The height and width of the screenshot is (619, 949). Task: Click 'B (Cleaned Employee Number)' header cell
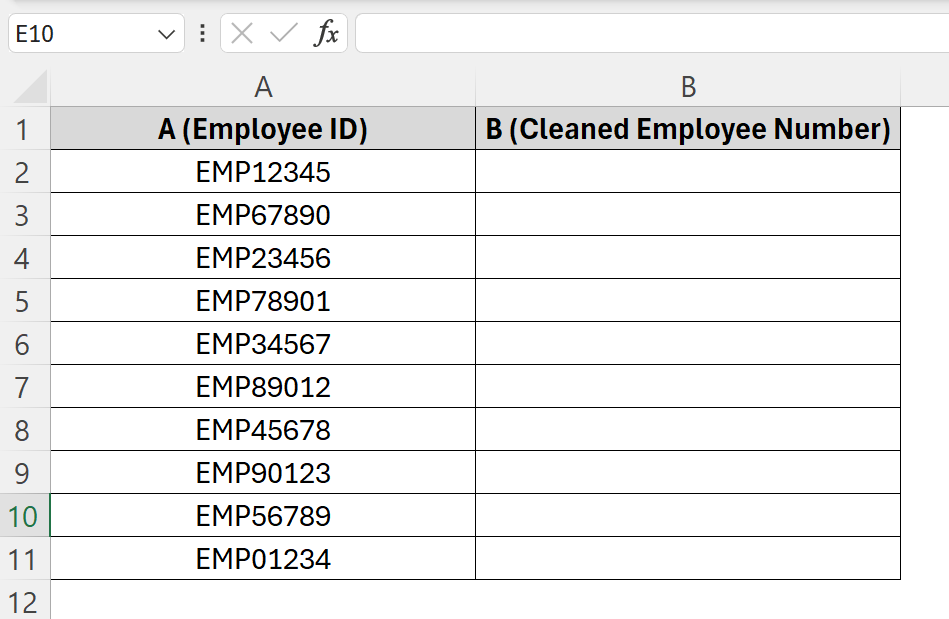688,129
